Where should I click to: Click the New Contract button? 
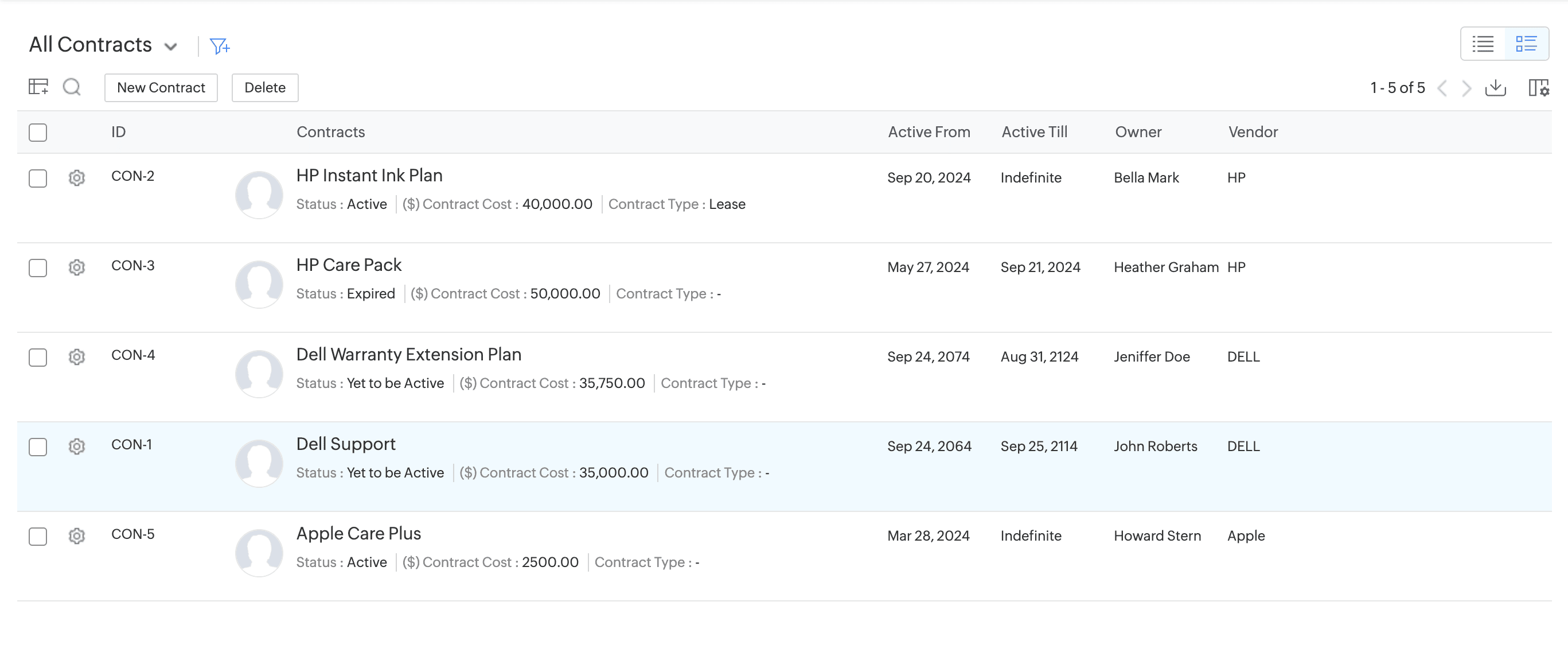[x=161, y=88]
